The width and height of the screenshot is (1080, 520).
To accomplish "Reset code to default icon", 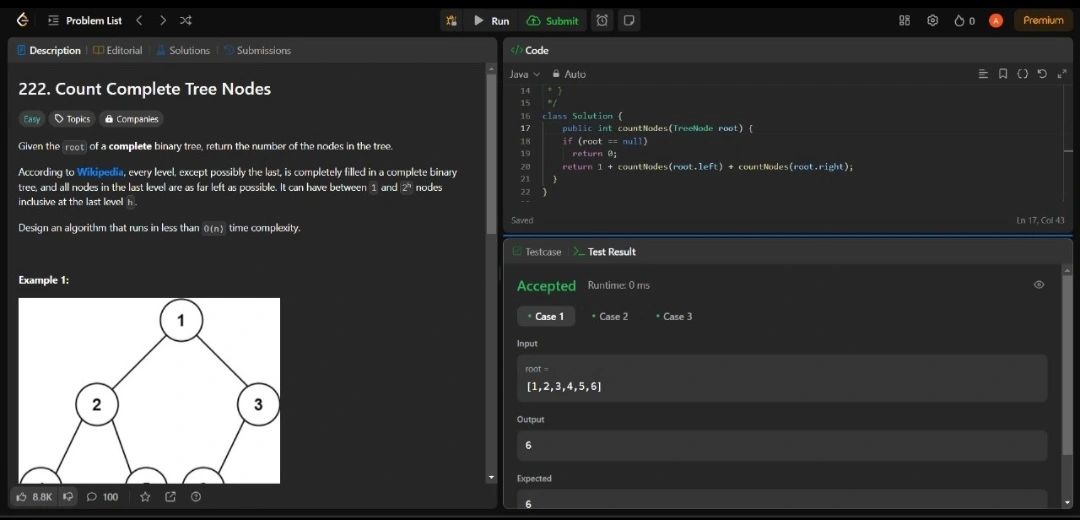I will (1041, 74).
